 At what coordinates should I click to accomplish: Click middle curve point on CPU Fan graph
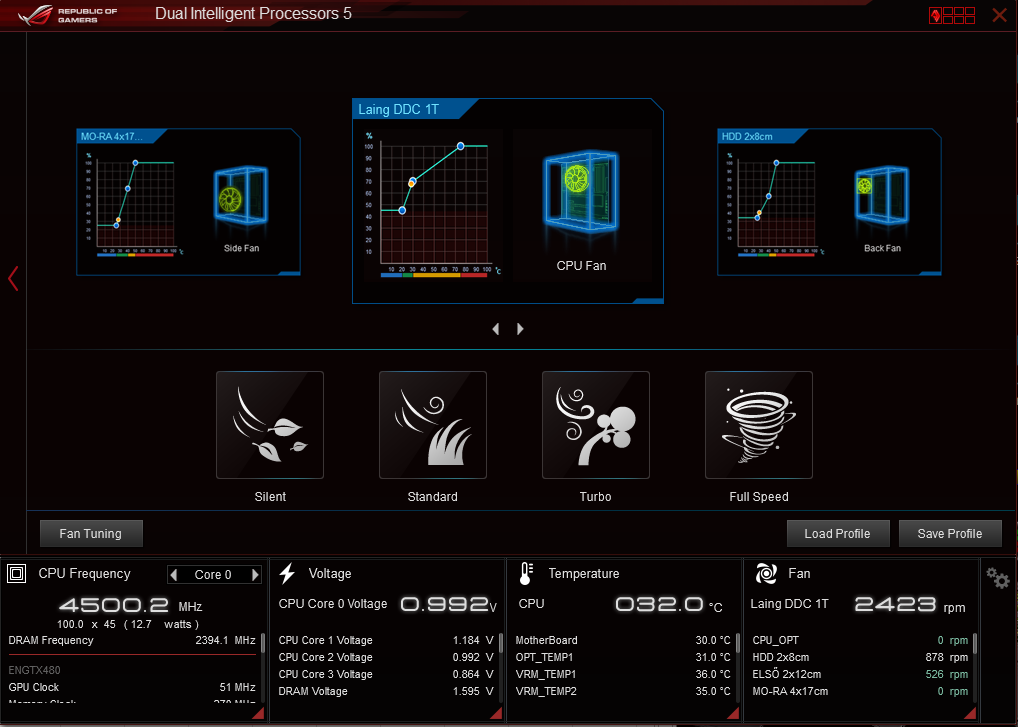[x=412, y=181]
